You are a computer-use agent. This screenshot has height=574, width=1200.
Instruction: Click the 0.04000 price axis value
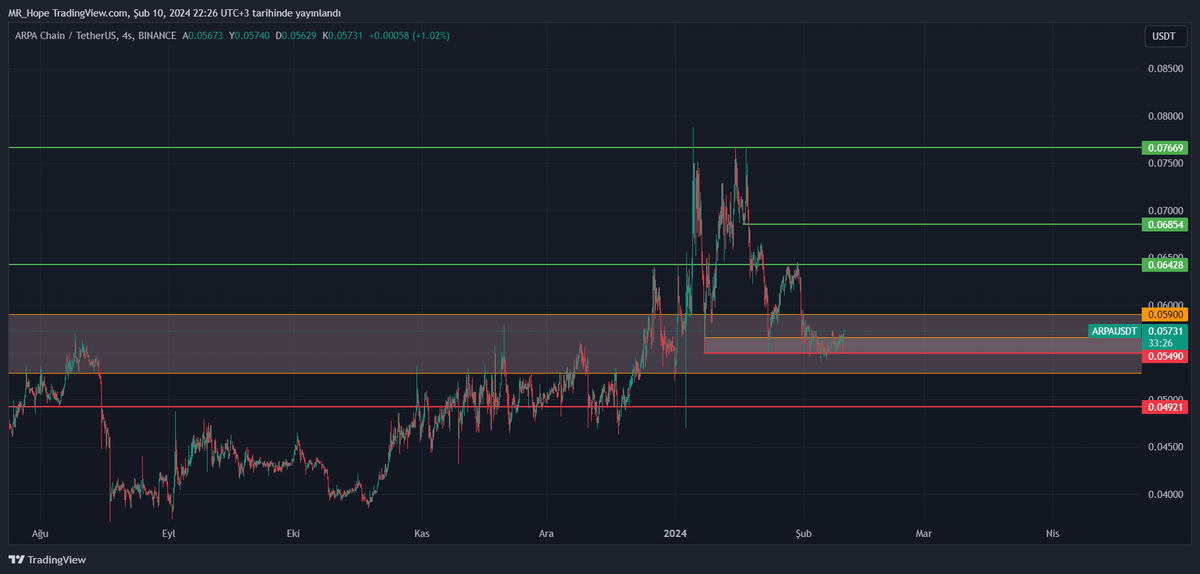tap(1166, 494)
